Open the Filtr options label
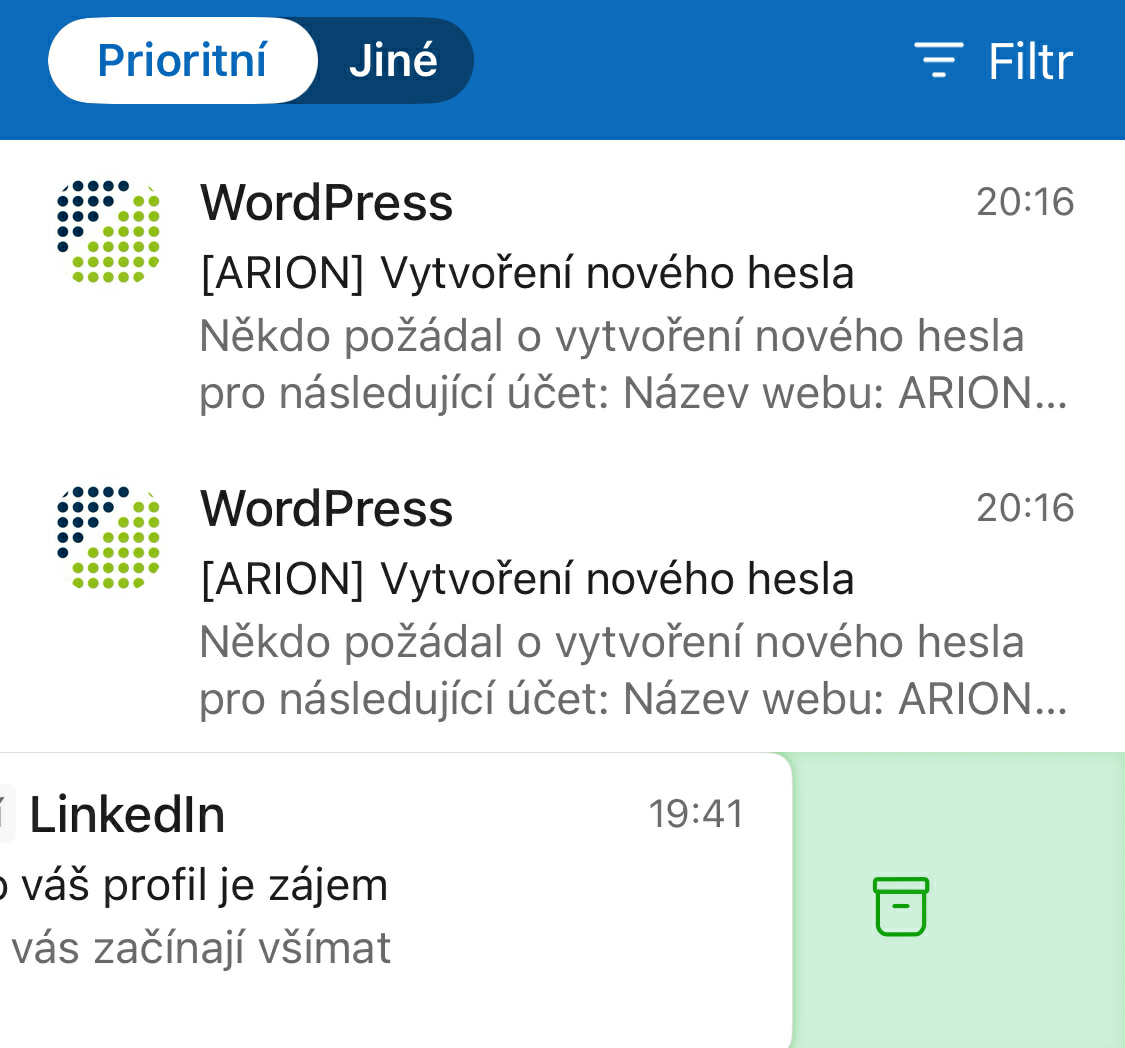Image resolution: width=1125 pixels, height=1048 pixels. (1030, 61)
